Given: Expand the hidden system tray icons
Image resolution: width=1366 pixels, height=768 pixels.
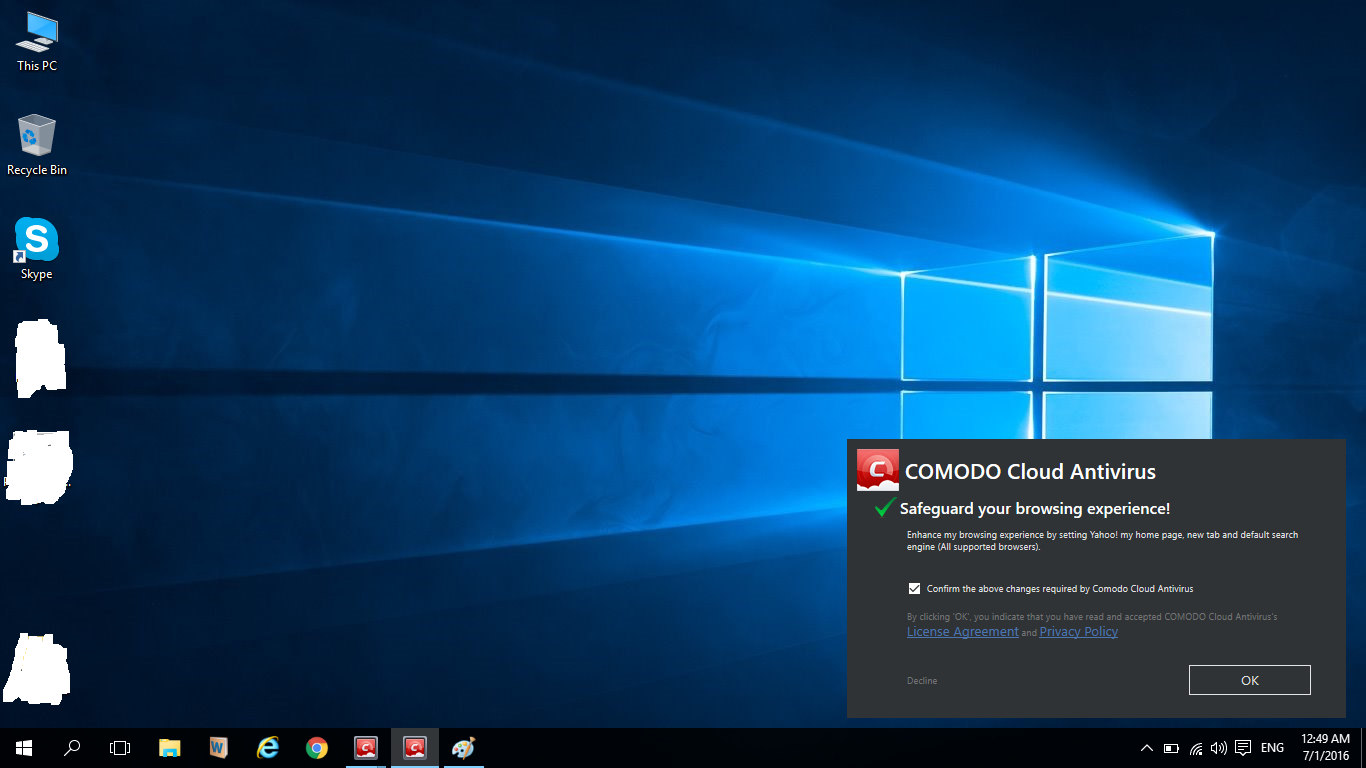Looking at the screenshot, I should (1146, 748).
